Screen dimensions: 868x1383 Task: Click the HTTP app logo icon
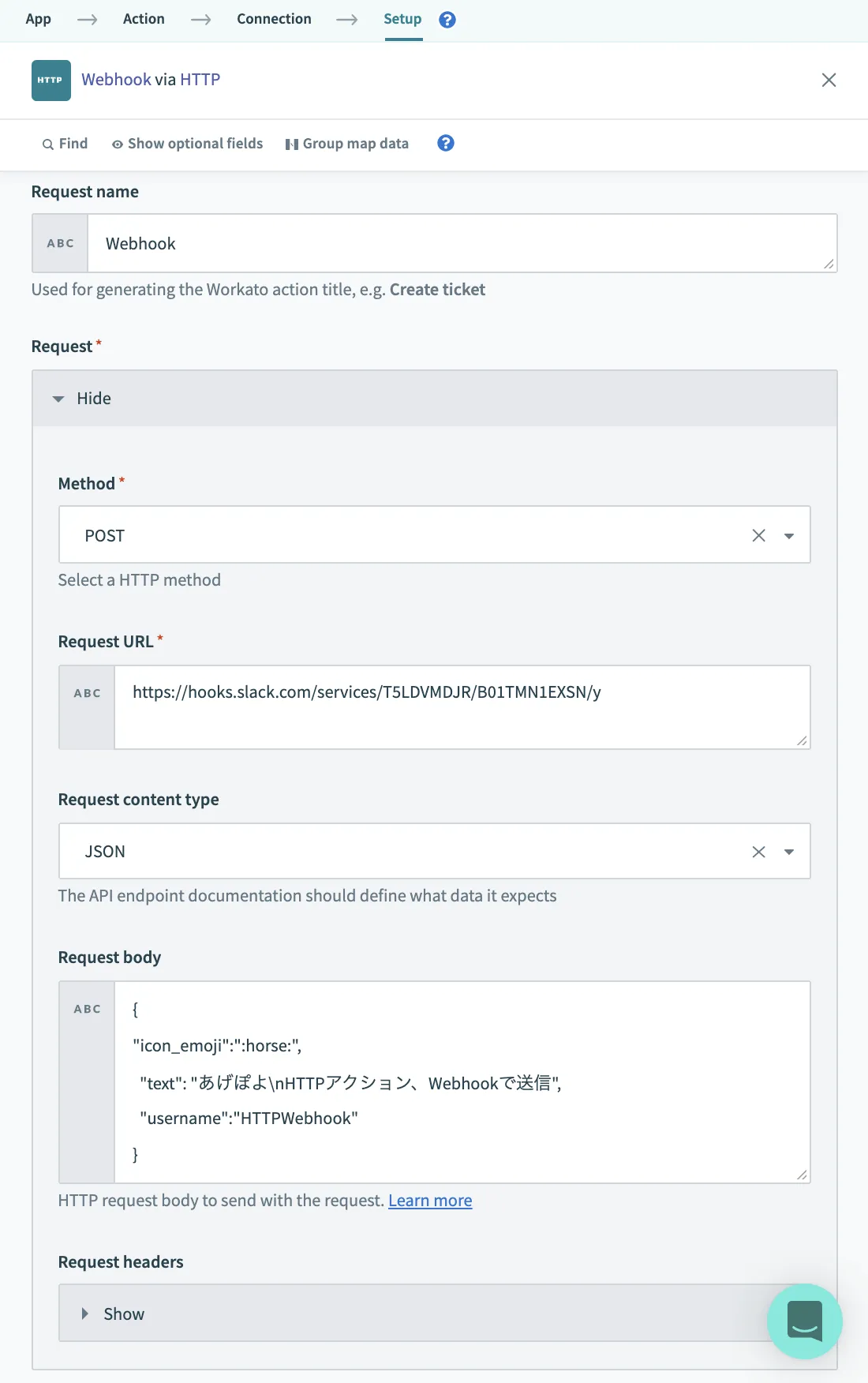pyautogui.click(x=51, y=80)
